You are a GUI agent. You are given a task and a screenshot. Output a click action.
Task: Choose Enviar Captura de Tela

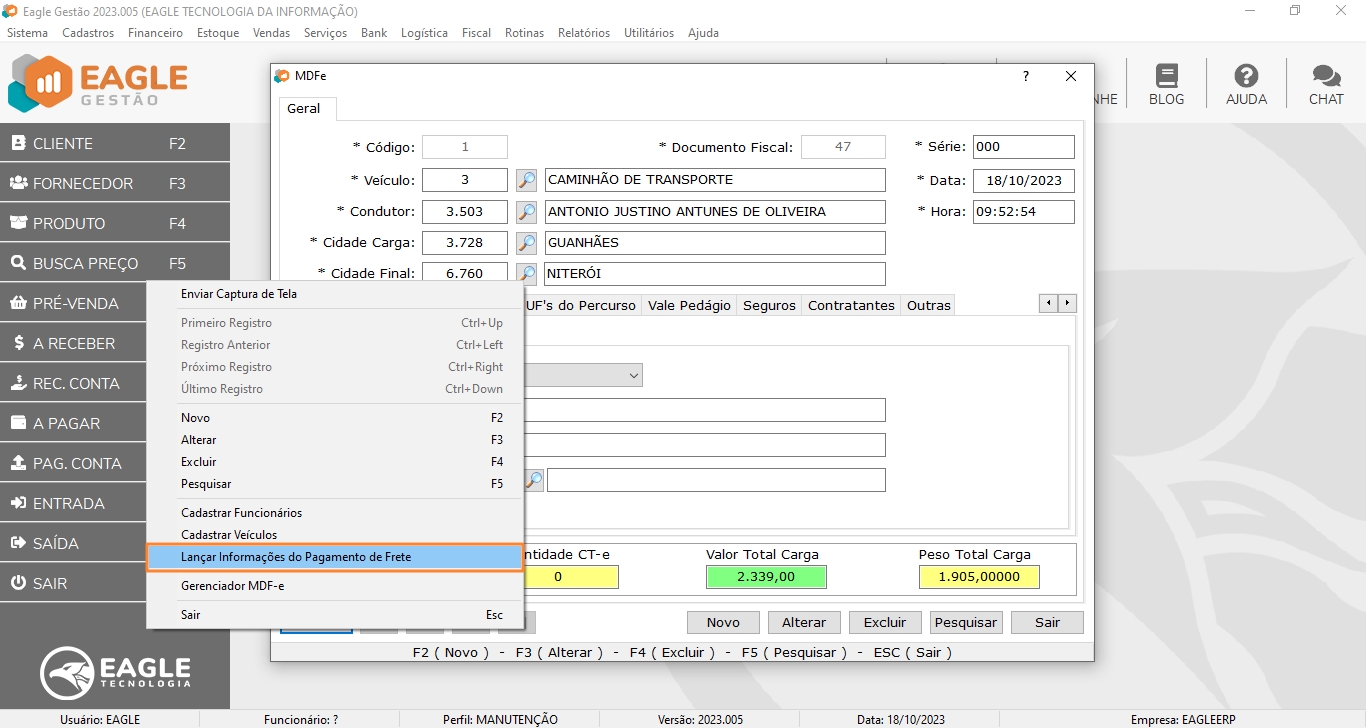pos(335,294)
